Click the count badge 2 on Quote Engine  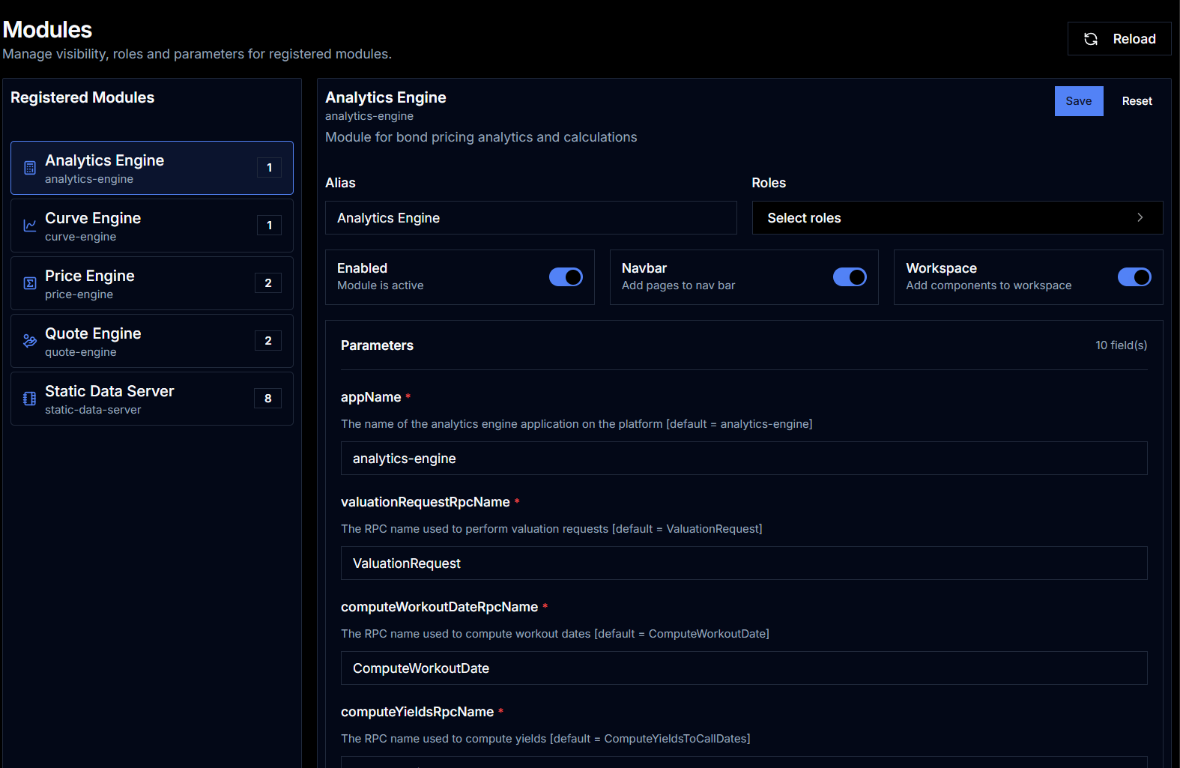tap(268, 341)
